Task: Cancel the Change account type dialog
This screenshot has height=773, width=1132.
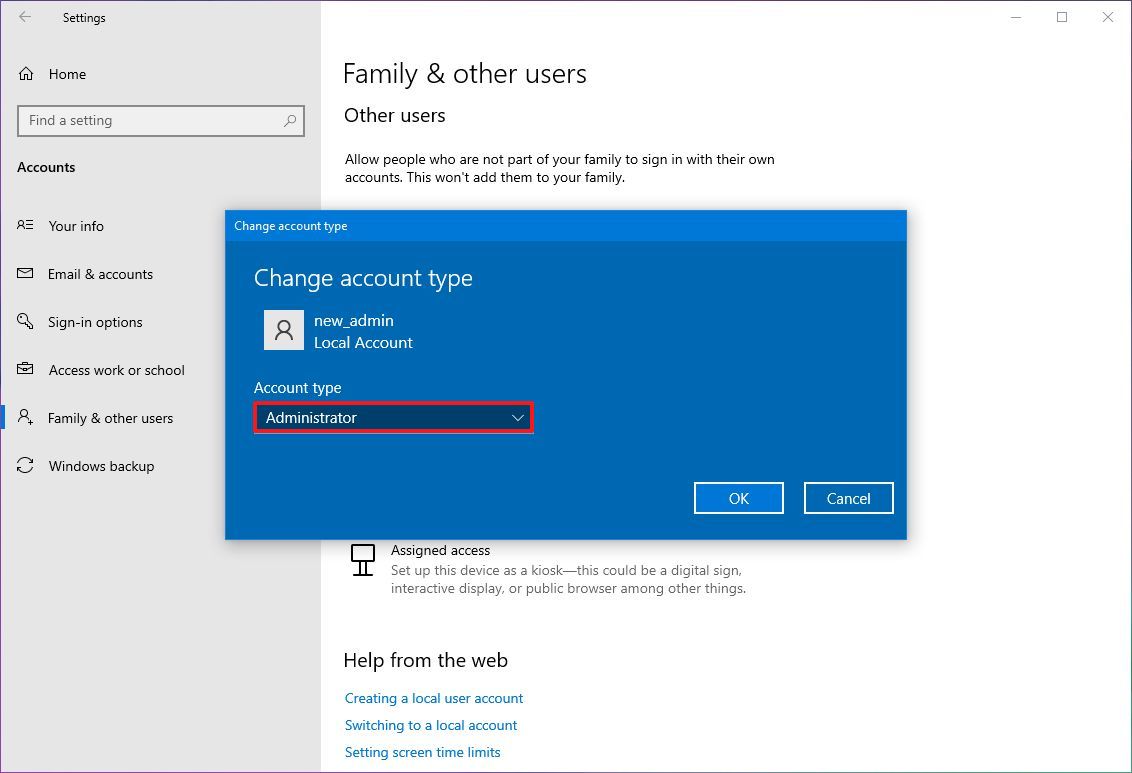Action: pos(848,498)
